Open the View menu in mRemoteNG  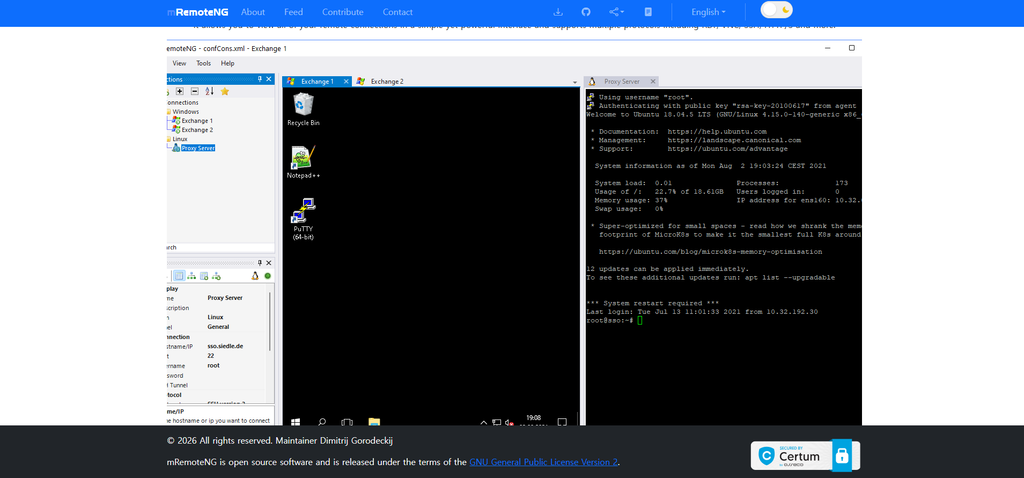pos(179,63)
